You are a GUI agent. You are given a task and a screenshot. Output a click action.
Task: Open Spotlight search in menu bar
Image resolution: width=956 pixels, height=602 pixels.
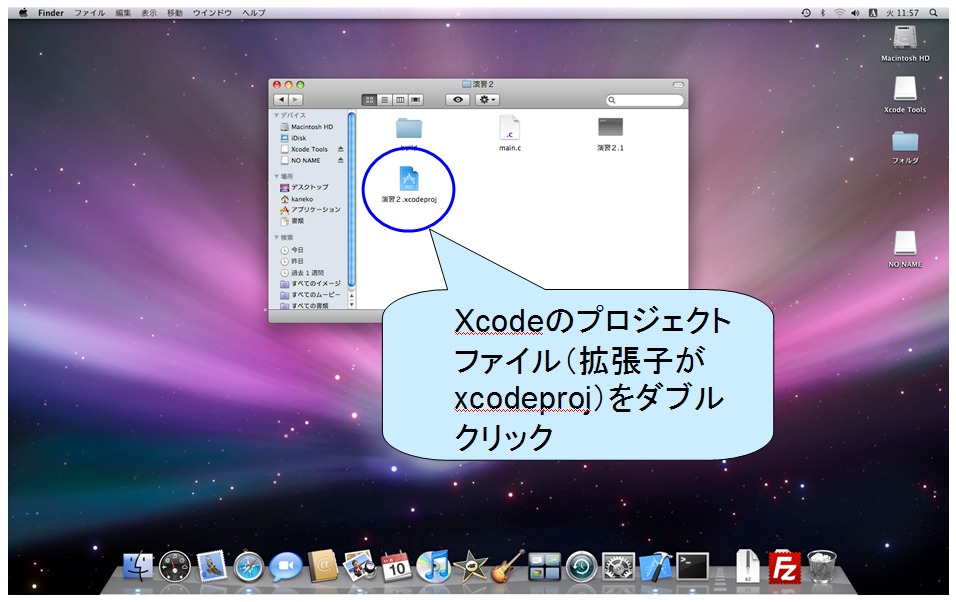pos(933,13)
